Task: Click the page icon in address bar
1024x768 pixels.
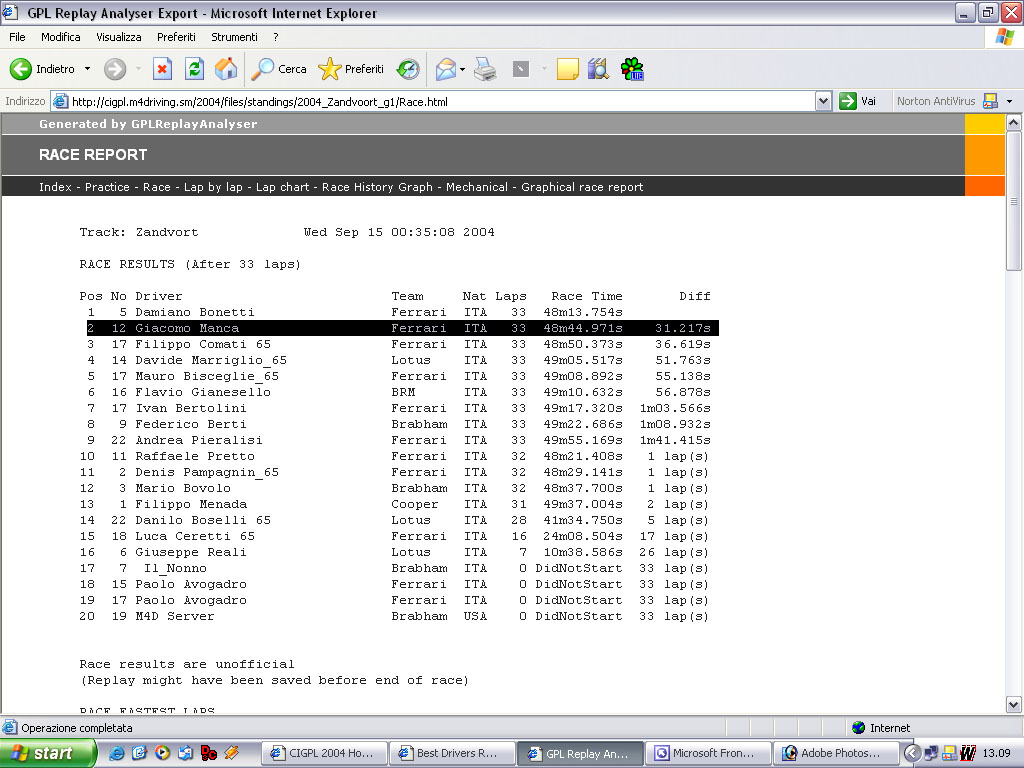Action: (x=60, y=101)
